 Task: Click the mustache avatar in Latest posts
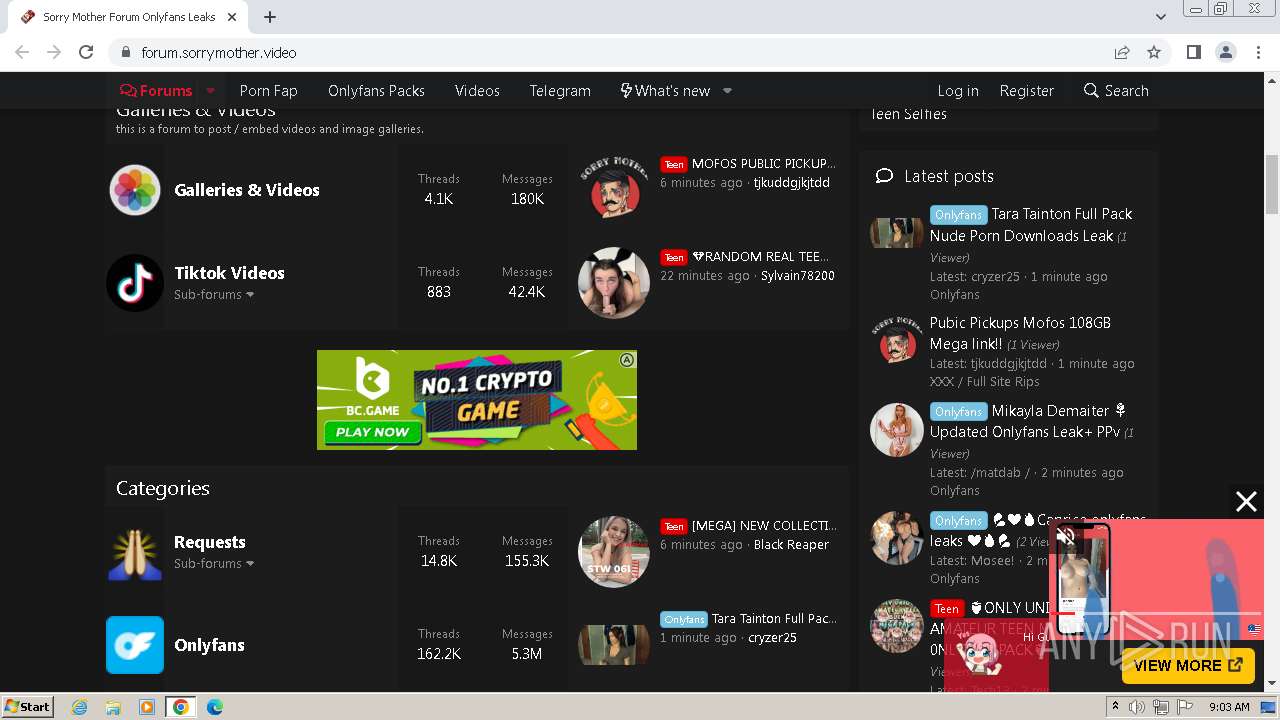pos(896,342)
